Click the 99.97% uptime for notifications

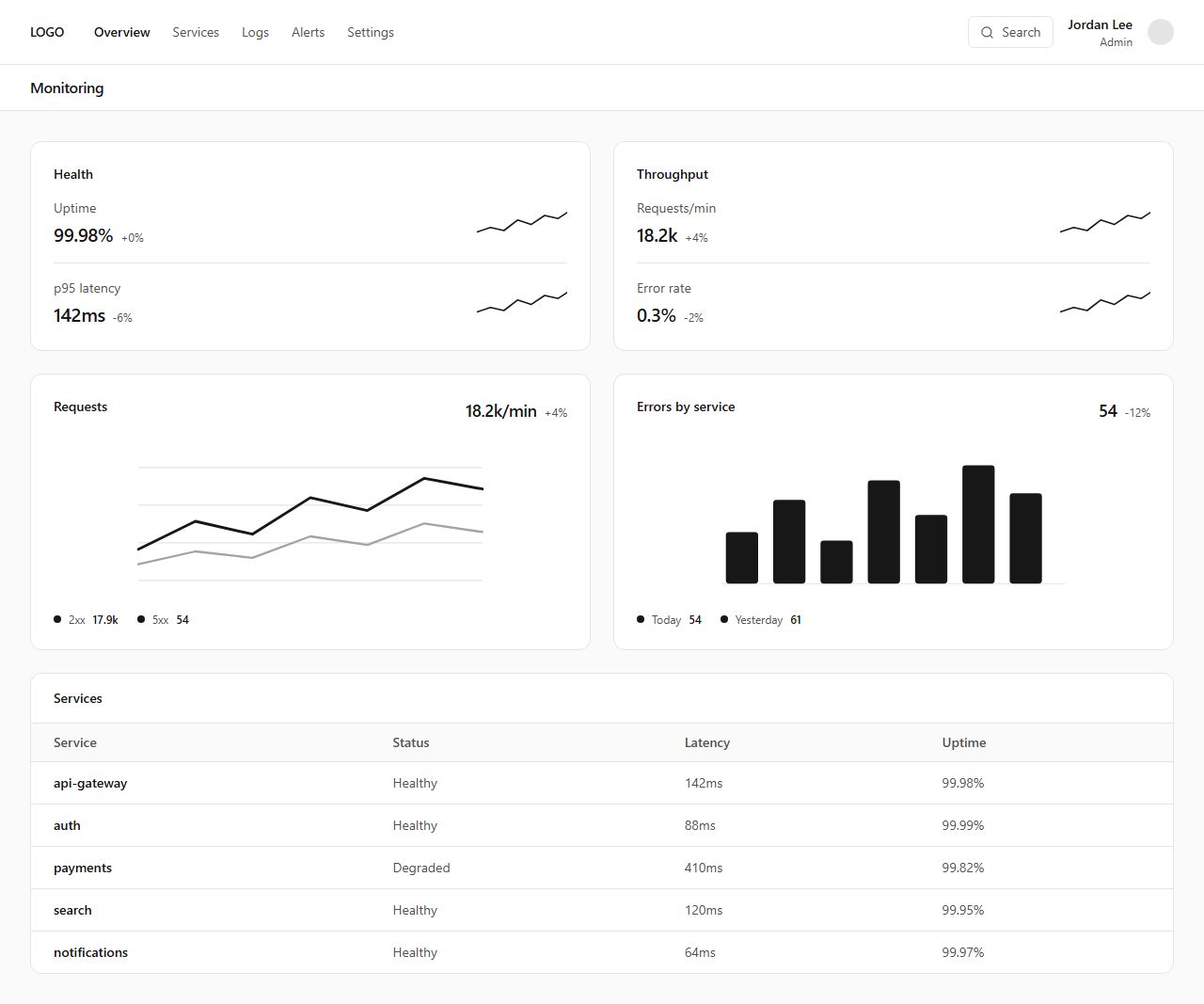coord(963,952)
